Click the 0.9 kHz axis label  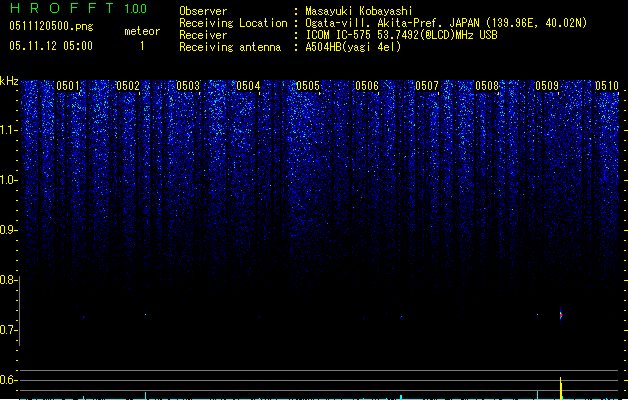click(x=9, y=230)
